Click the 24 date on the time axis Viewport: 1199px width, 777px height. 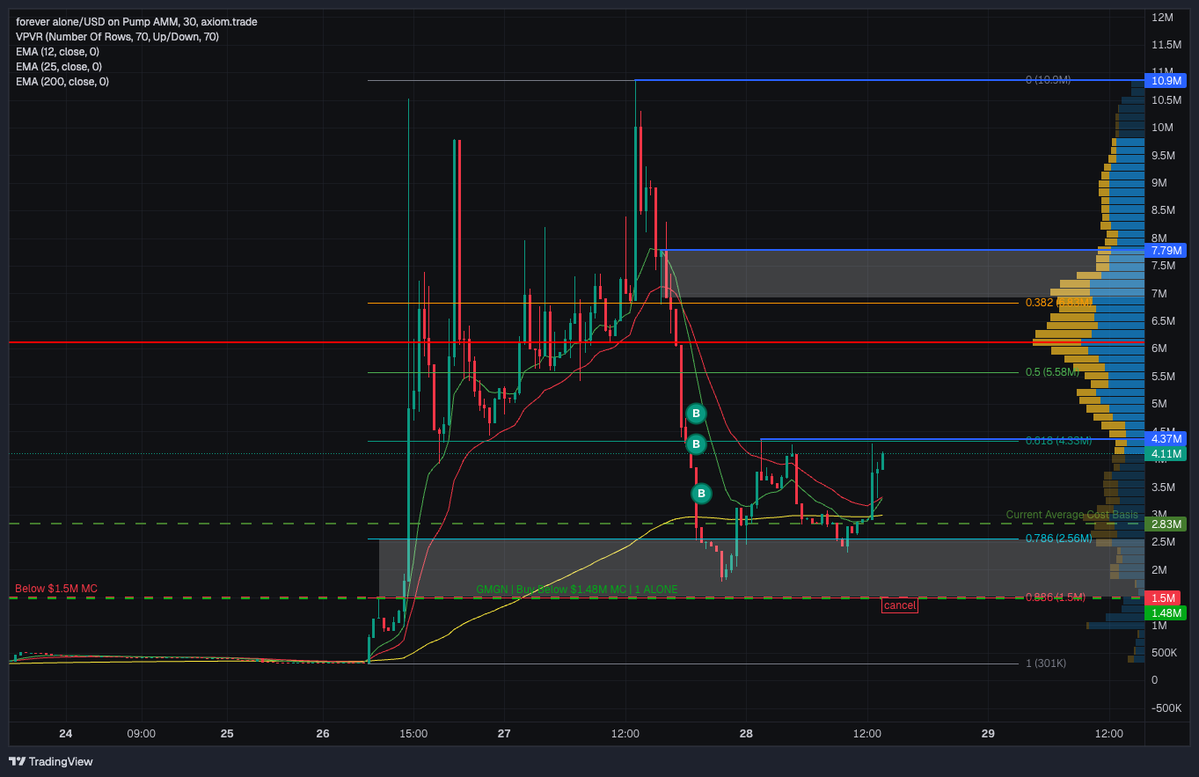click(66, 733)
